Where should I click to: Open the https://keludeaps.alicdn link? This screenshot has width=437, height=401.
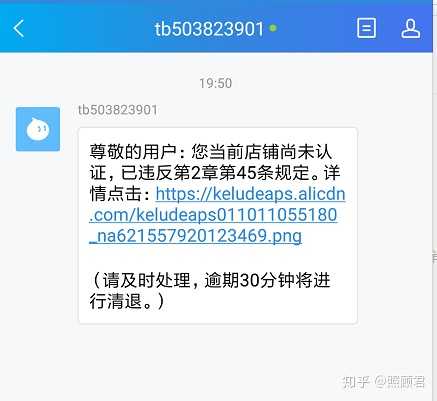tap(250, 194)
